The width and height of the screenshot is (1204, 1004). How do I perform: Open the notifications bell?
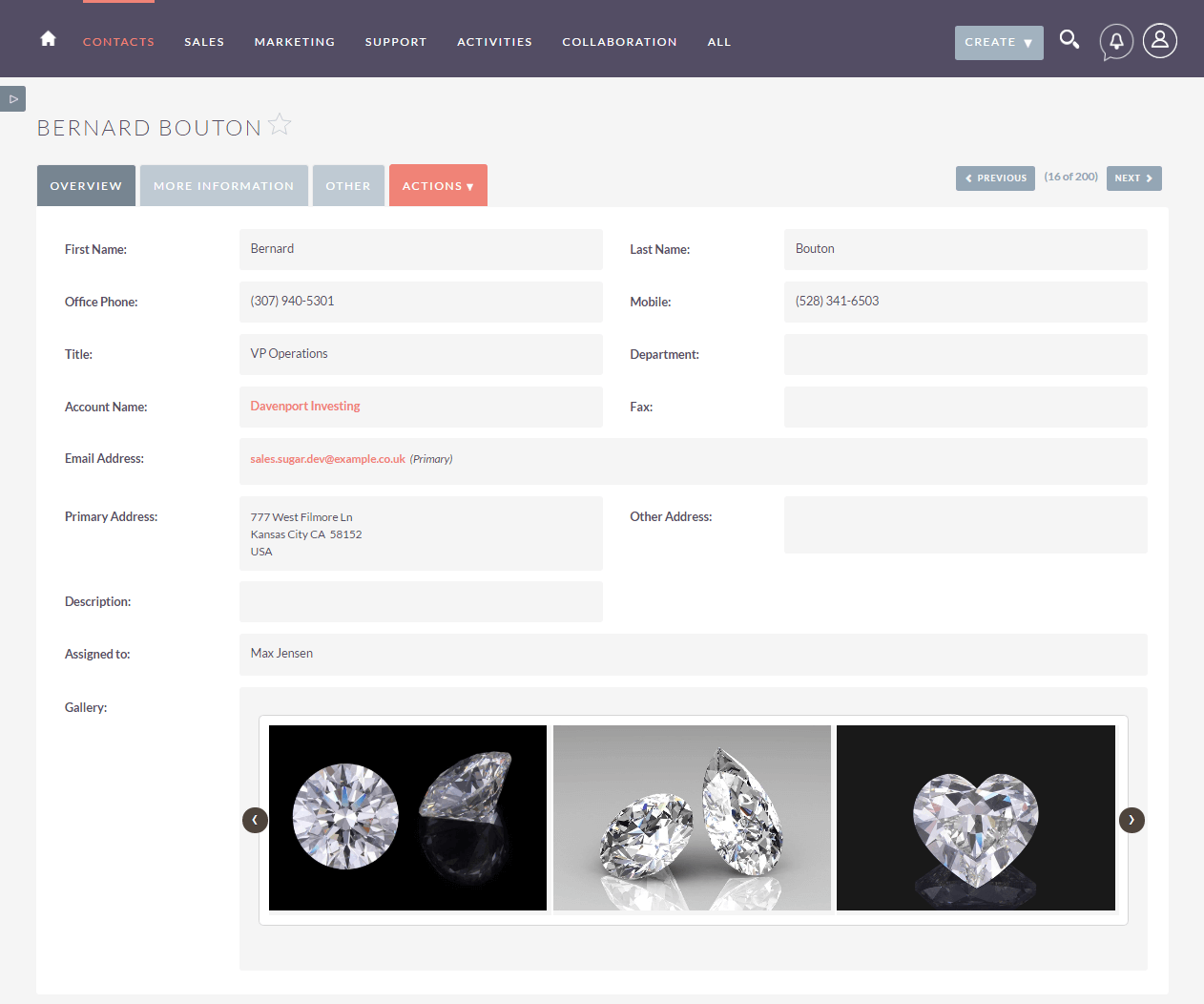pos(1116,41)
